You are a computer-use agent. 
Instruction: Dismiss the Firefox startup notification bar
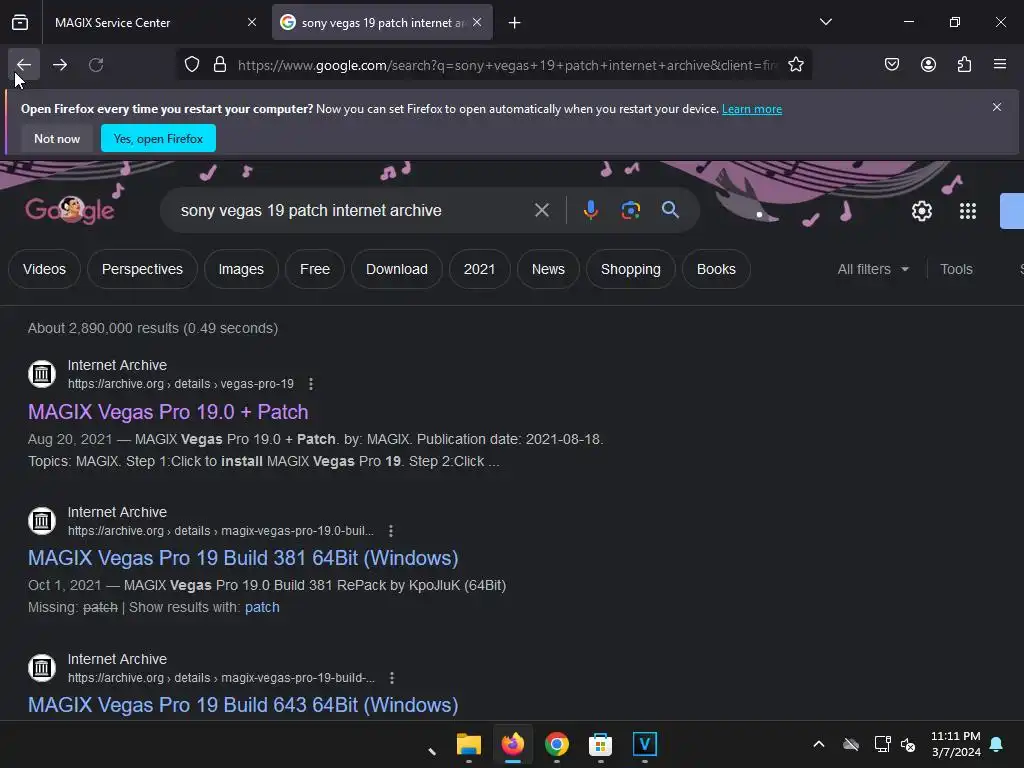pos(997,107)
